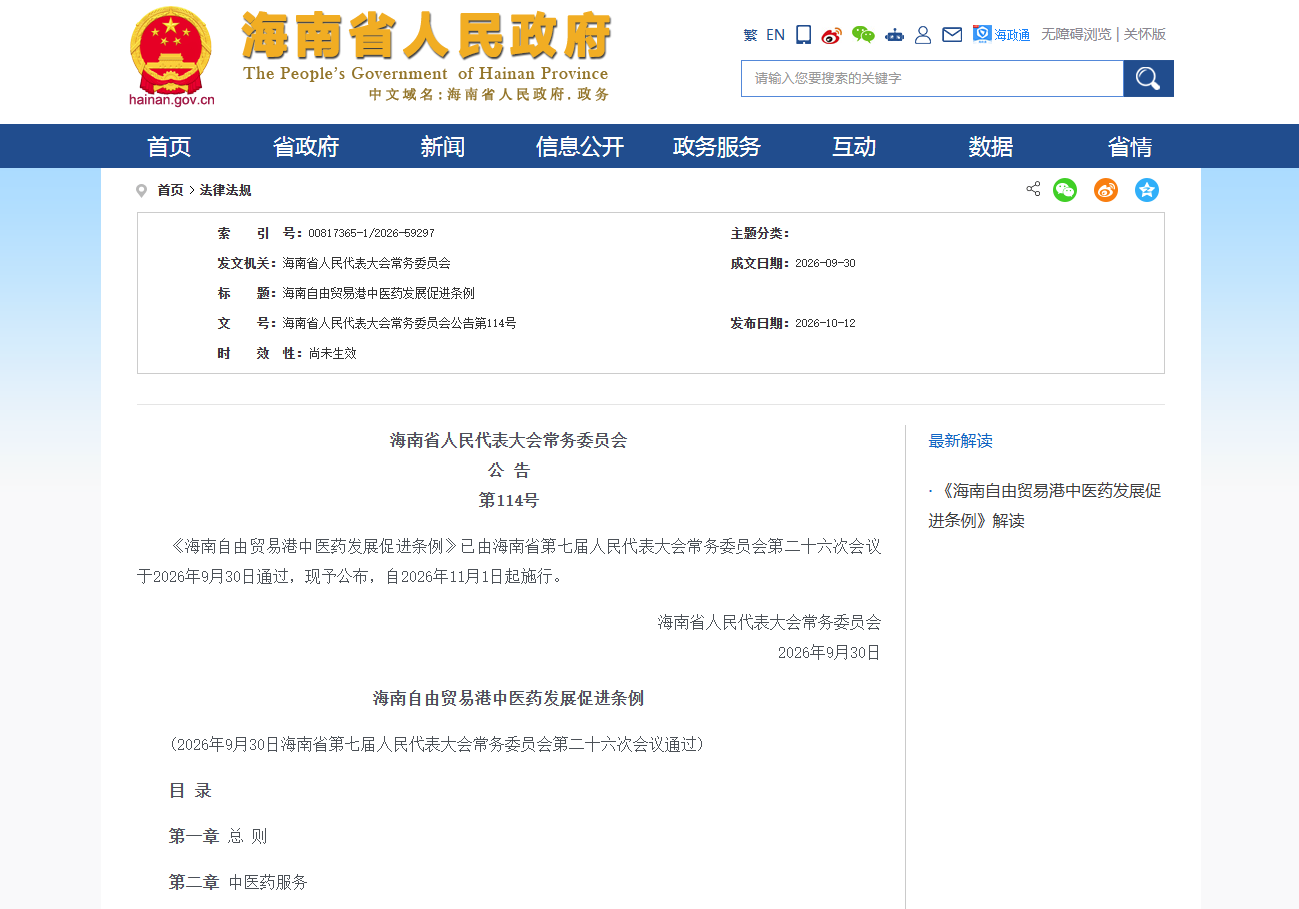Screen dimensions: 1299x909
Task: Open the 省情 navigation item
Action: [1130, 147]
